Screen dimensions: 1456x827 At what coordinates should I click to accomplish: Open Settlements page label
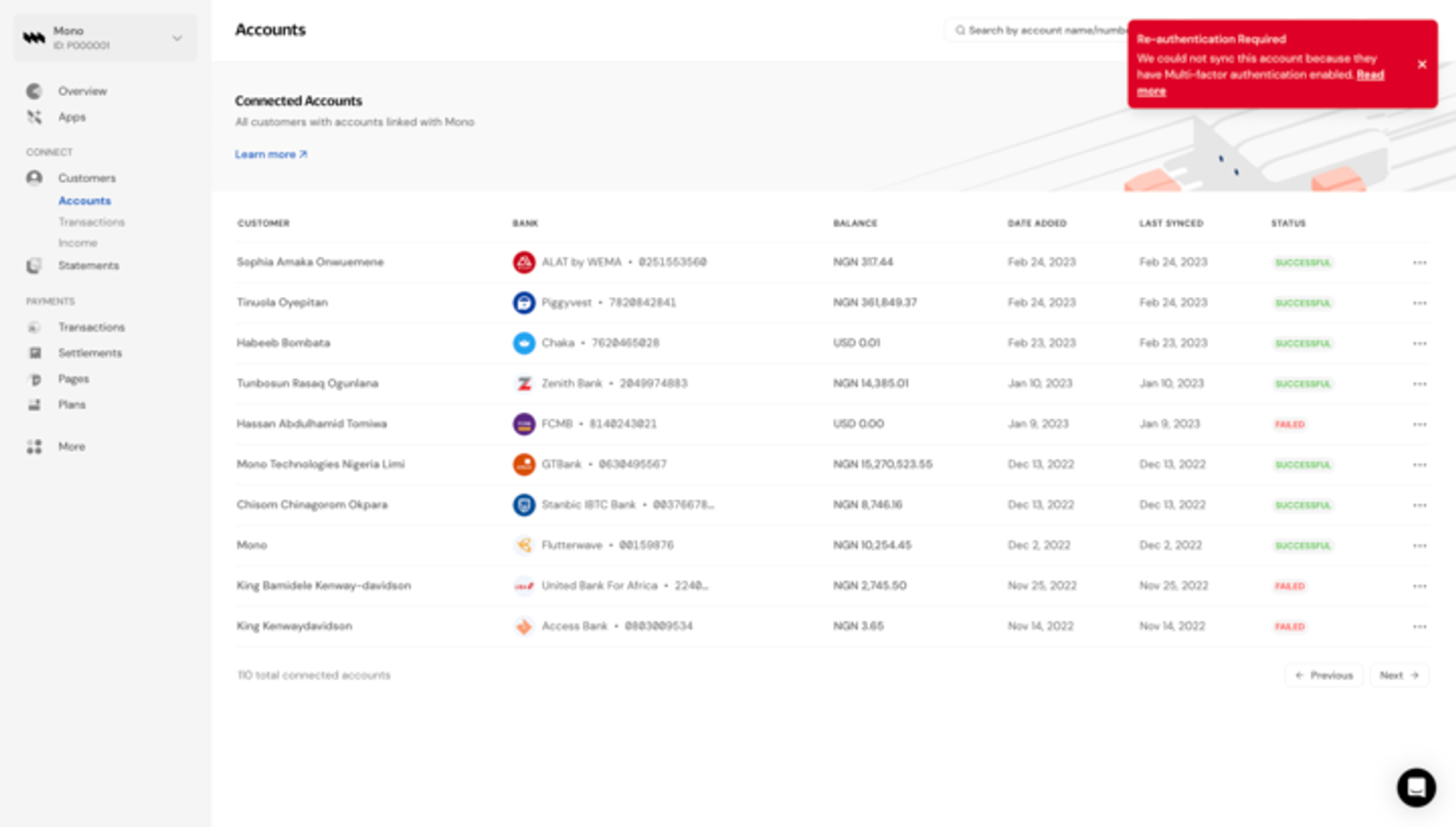[90, 353]
